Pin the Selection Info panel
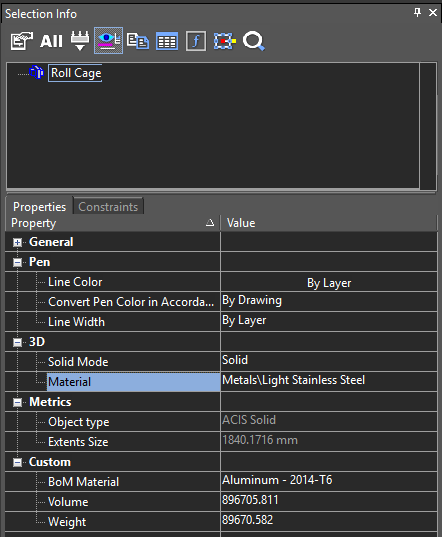 [417, 13]
